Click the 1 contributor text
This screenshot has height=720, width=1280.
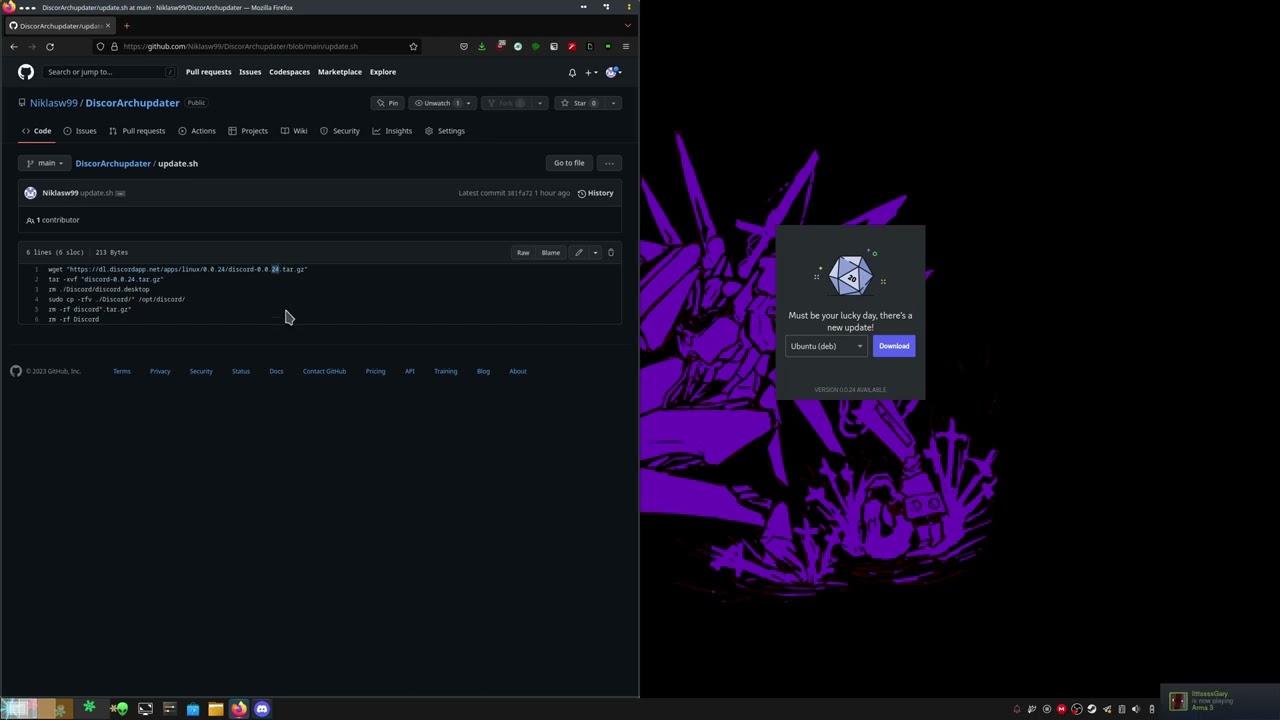57,220
